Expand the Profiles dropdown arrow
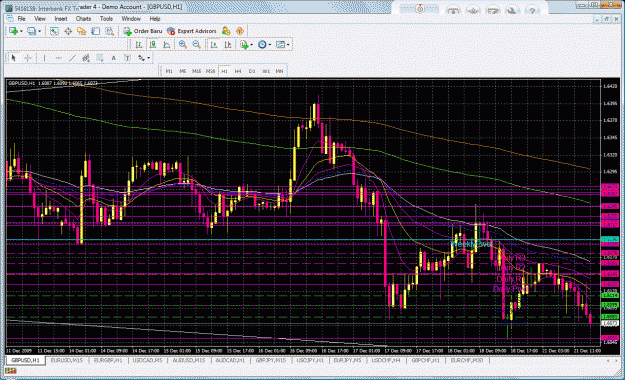The image size is (625, 380). pyautogui.click(x=39, y=31)
